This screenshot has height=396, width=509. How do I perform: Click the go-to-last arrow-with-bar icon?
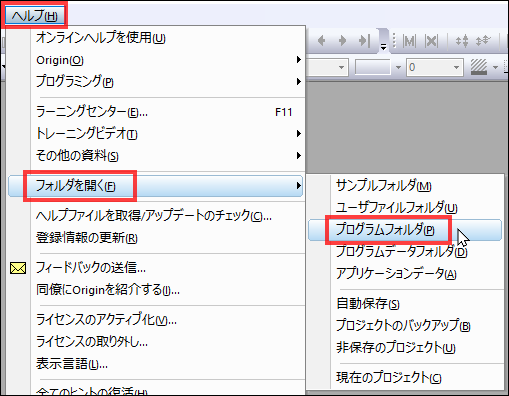(x=364, y=41)
